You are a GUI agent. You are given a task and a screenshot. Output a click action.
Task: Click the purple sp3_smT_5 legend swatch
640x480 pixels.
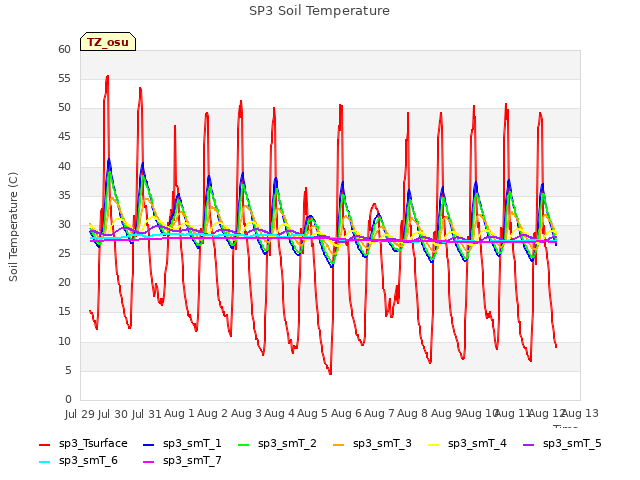[529, 444]
